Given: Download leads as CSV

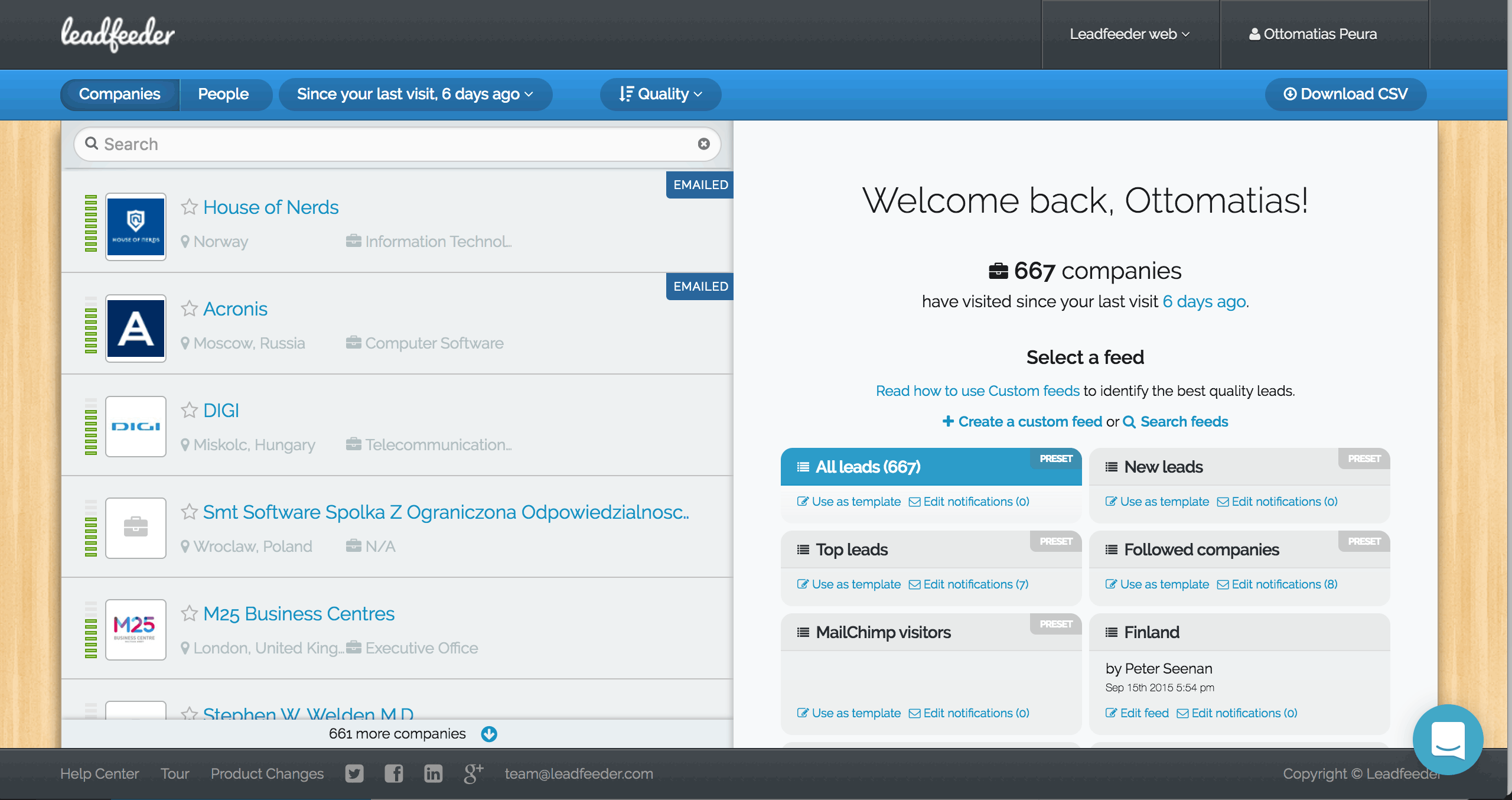Looking at the screenshot, I should point(1345,94).
